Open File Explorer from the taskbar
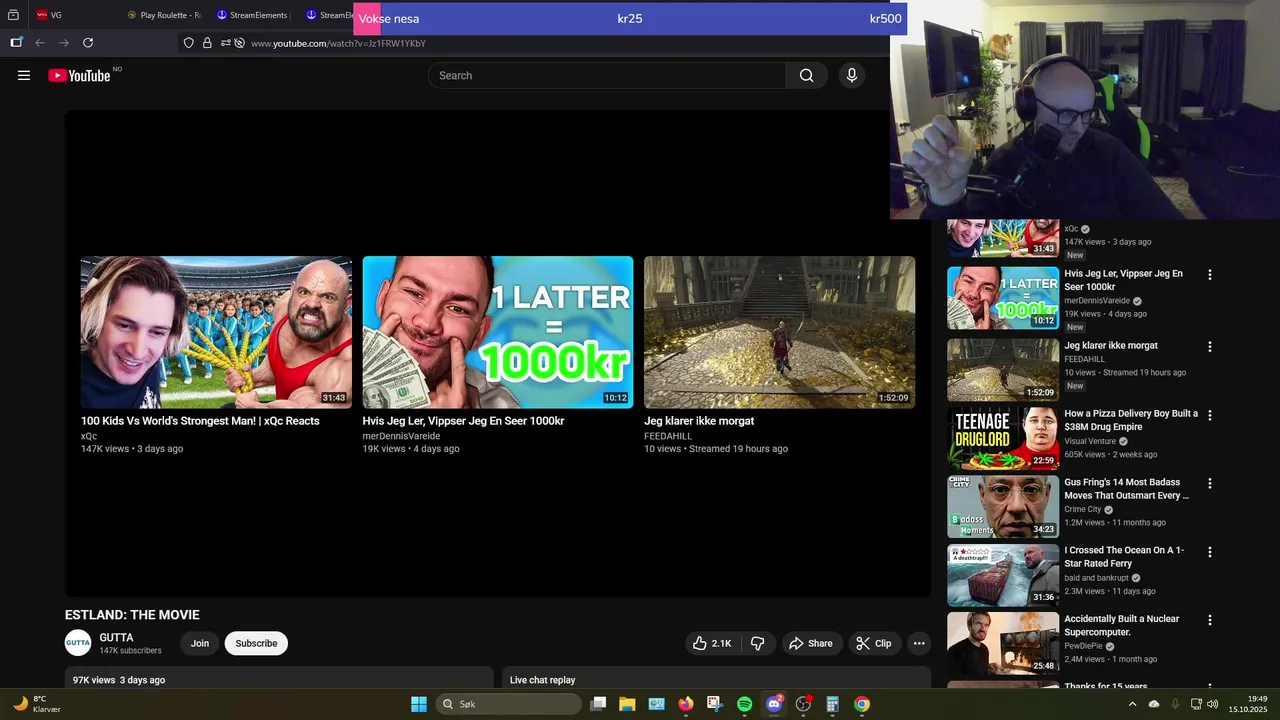The height and width of the screenshot is (720, 1280). (x=627, y=704)
